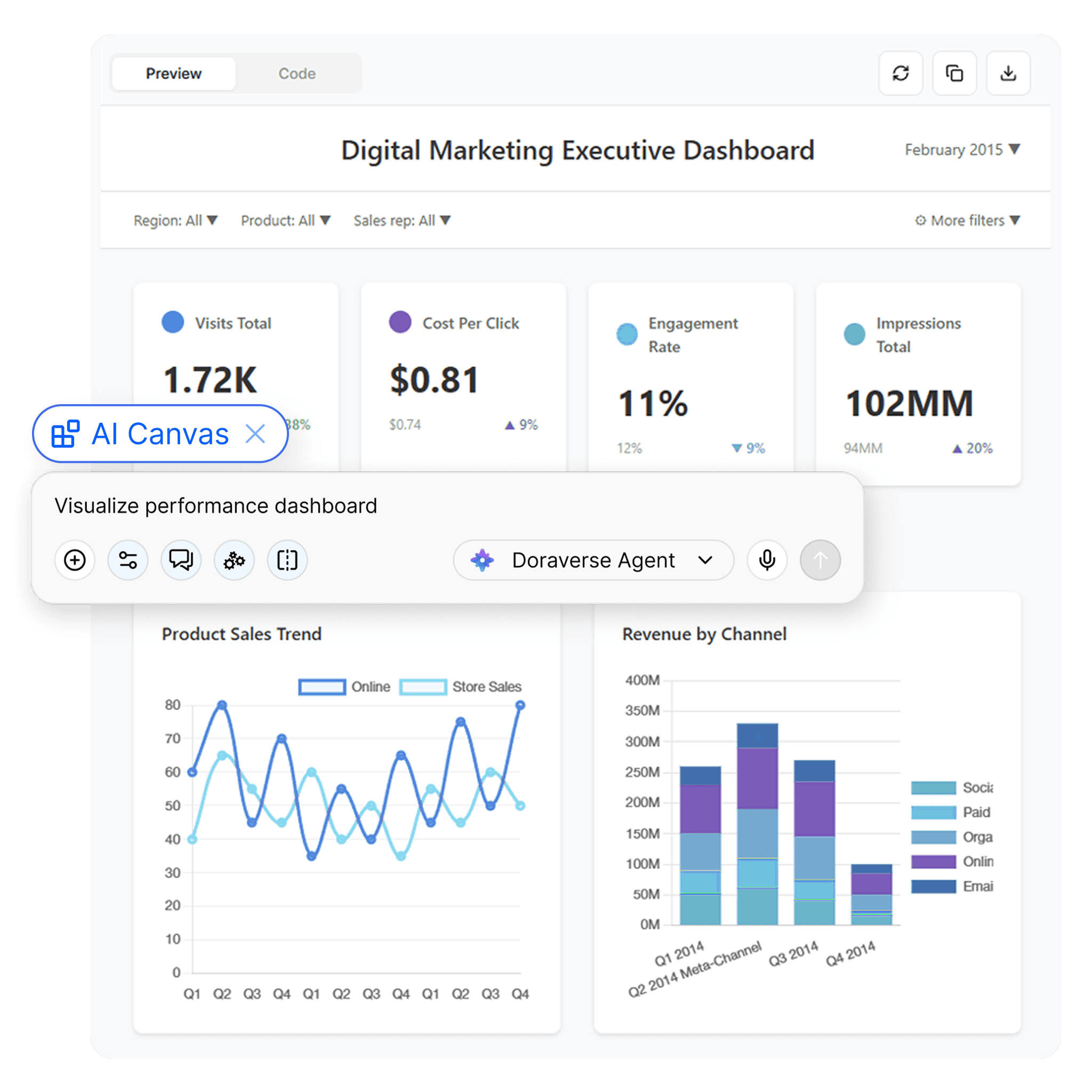Open the sliders settings icon
The width and height of the screenshot is (1092, 1092).
pos(128,560)
